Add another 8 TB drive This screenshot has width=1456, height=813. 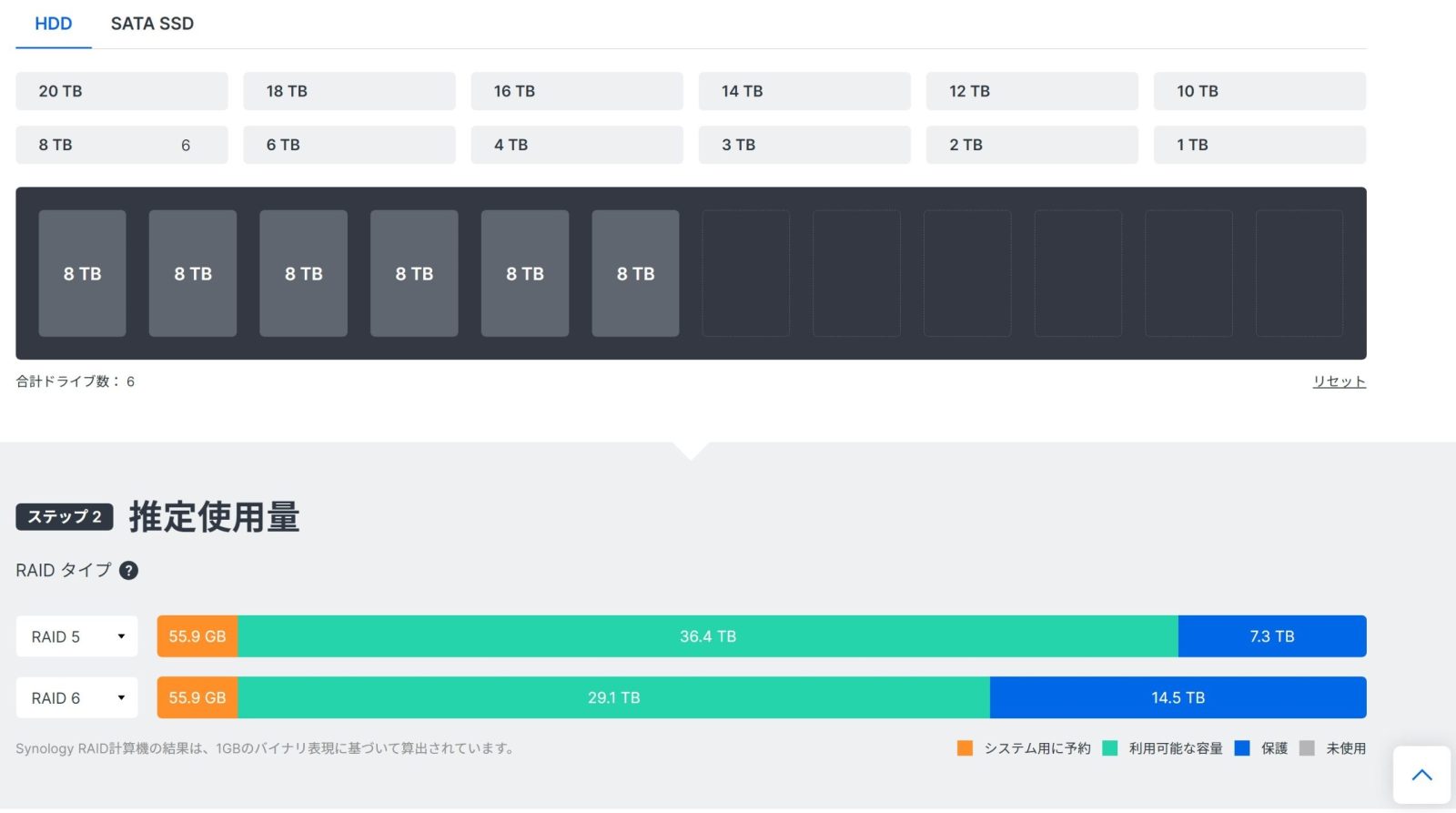121,145
